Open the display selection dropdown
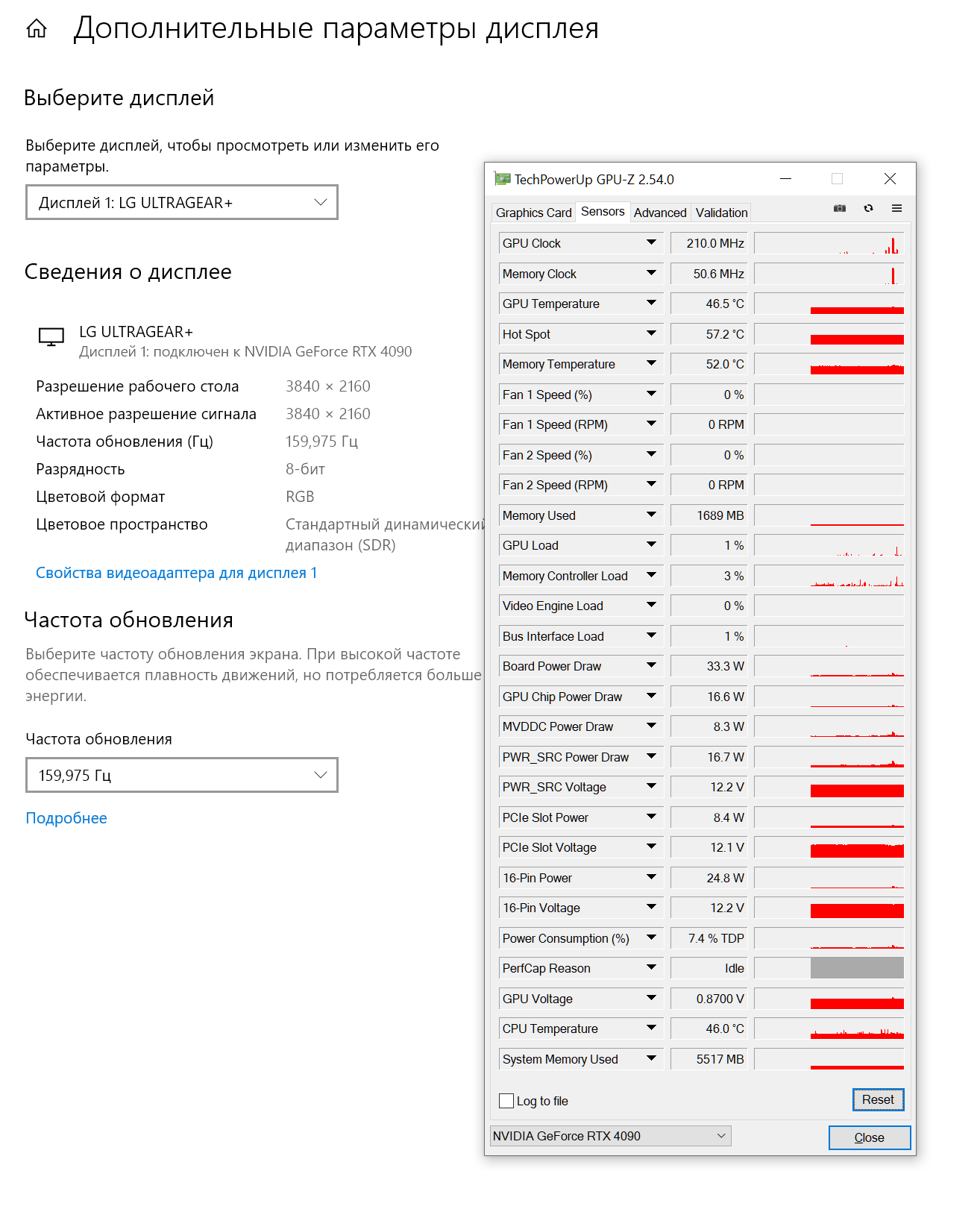980x1209 pixels. pyautogui.click(x=181, y=203)
